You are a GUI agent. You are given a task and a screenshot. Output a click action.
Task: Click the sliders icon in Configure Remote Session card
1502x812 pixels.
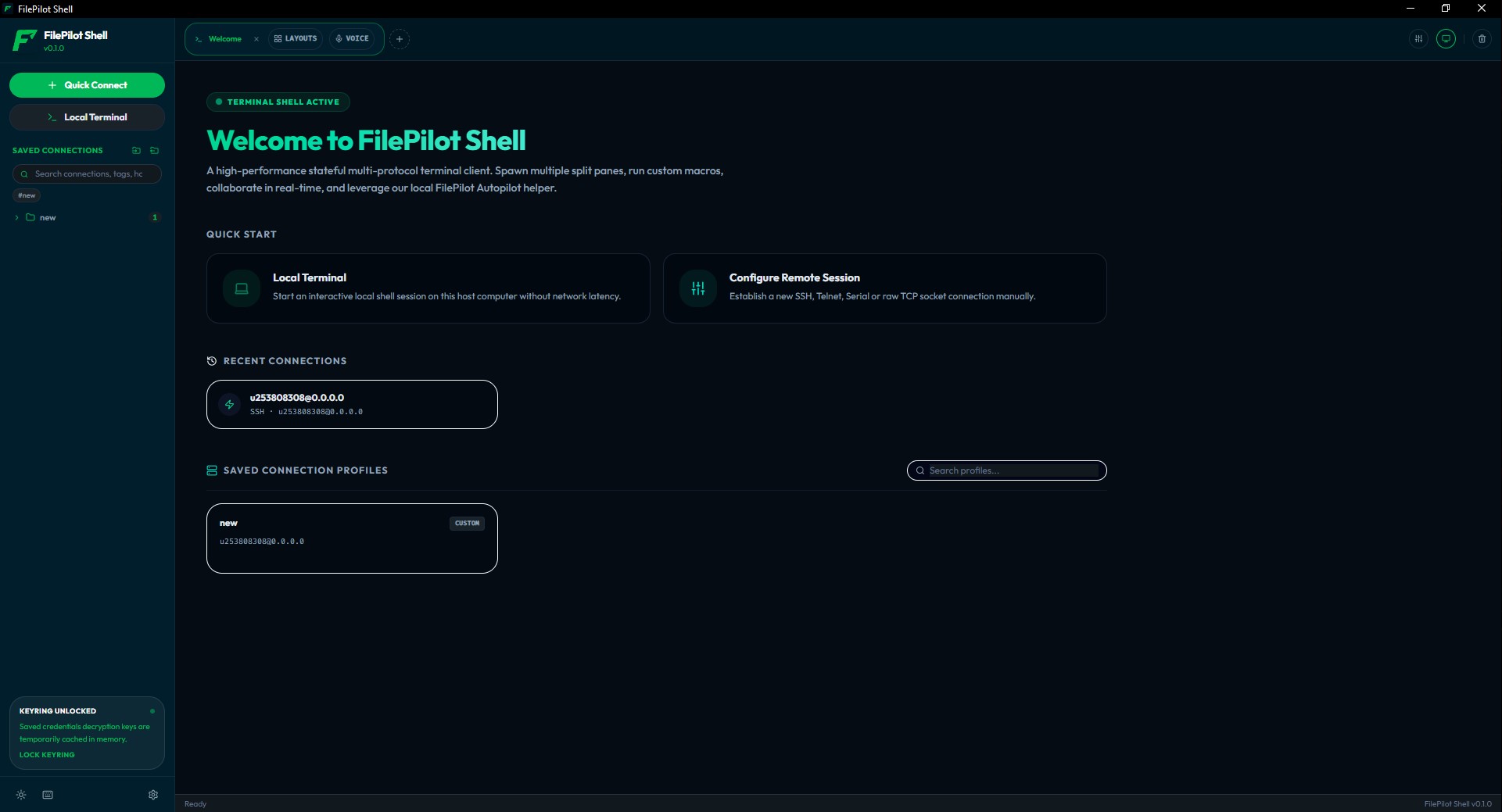698,288
